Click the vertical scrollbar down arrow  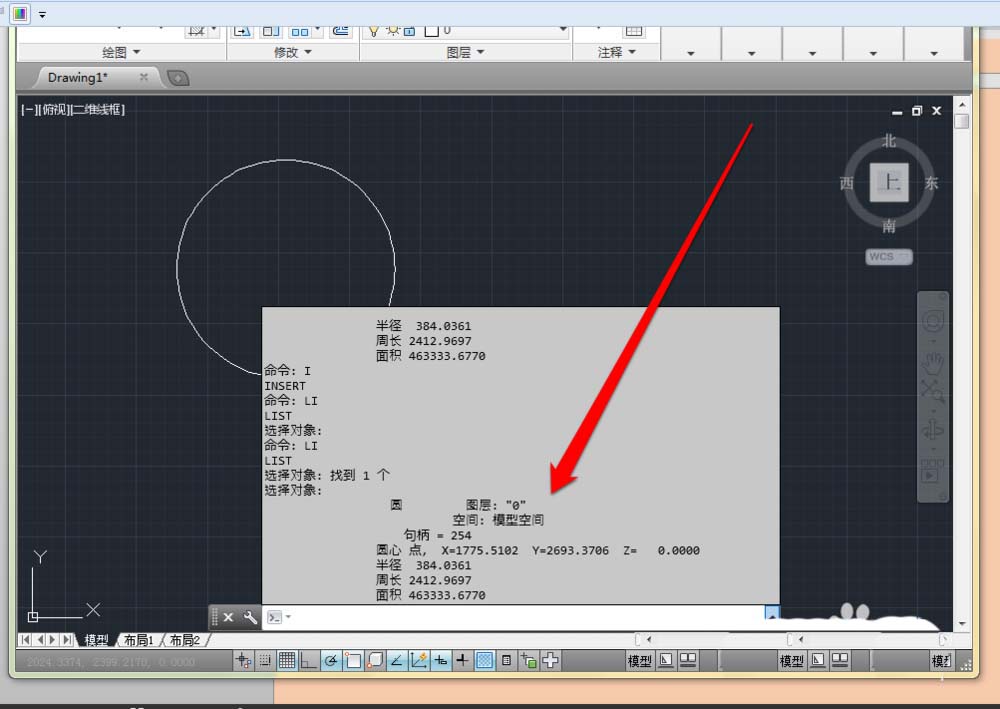(x=962, y=624)
